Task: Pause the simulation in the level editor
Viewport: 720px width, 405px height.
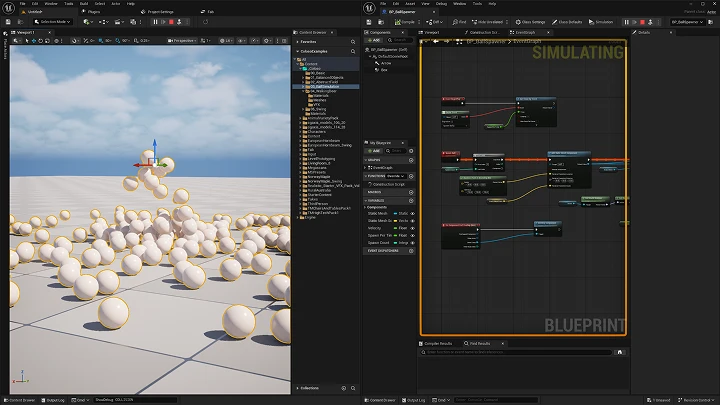Action: (155, 22)
